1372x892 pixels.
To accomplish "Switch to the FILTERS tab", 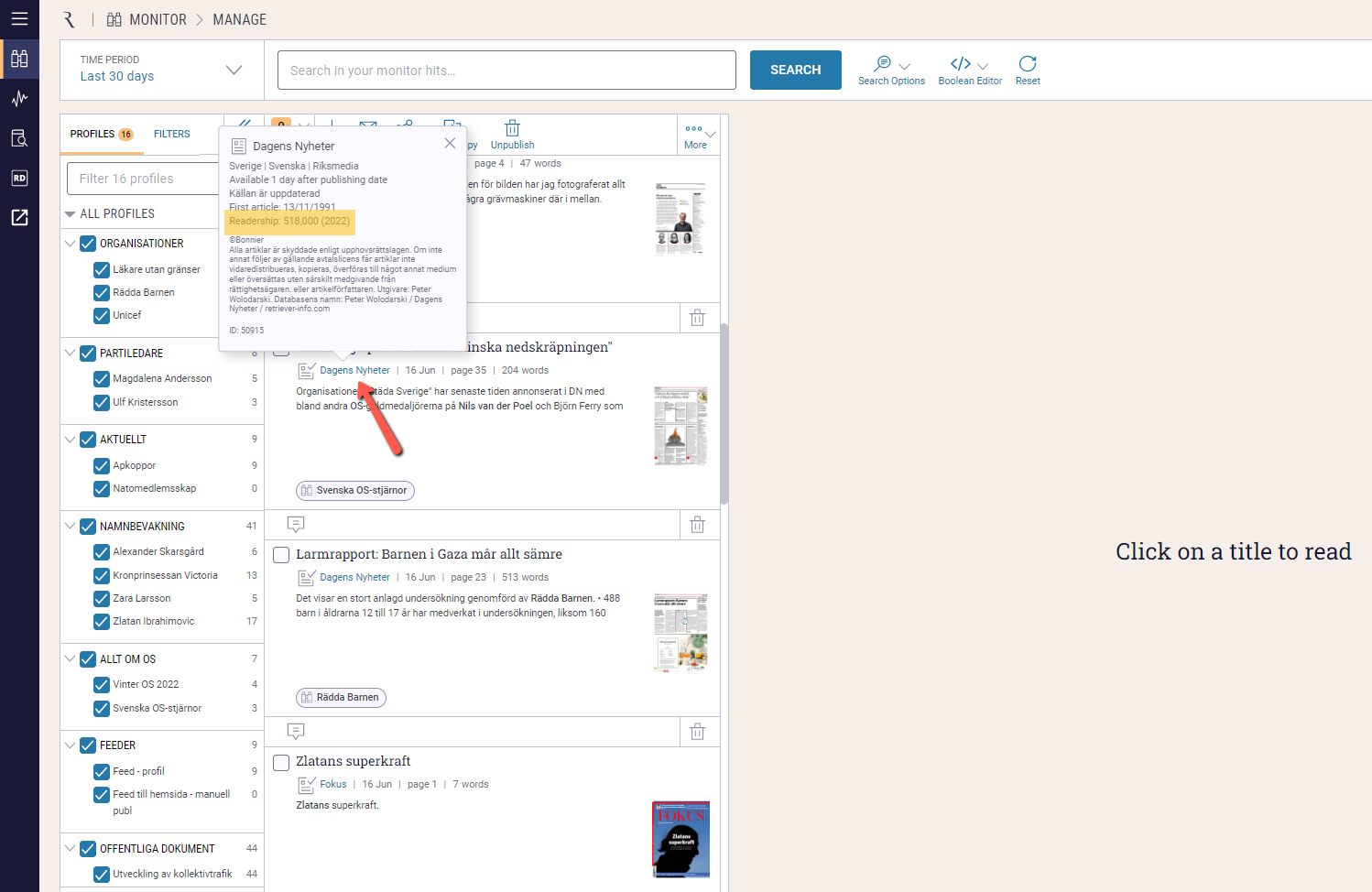I will tap(171, 134).
